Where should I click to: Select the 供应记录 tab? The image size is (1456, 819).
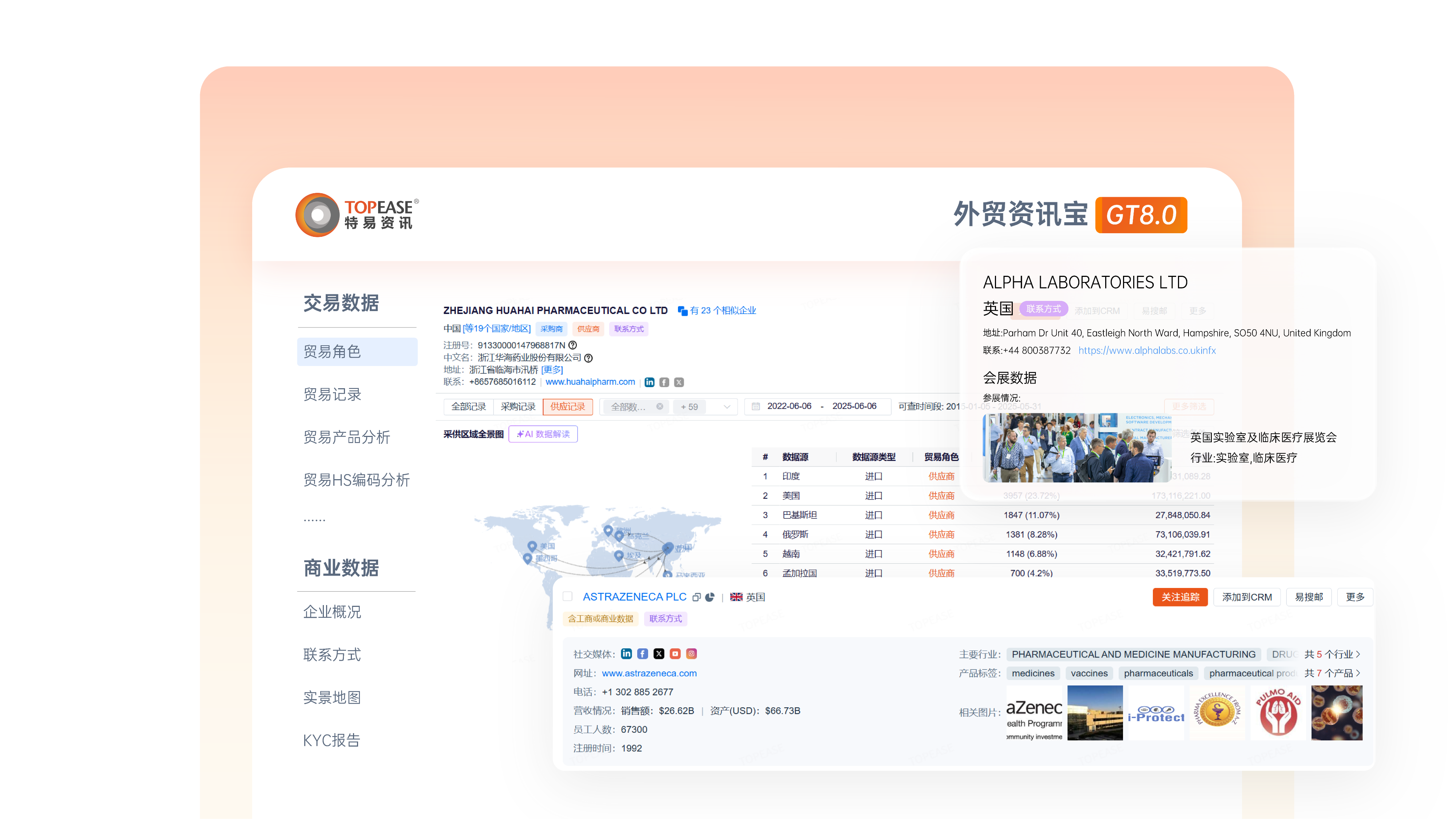[x=568, y=406]
